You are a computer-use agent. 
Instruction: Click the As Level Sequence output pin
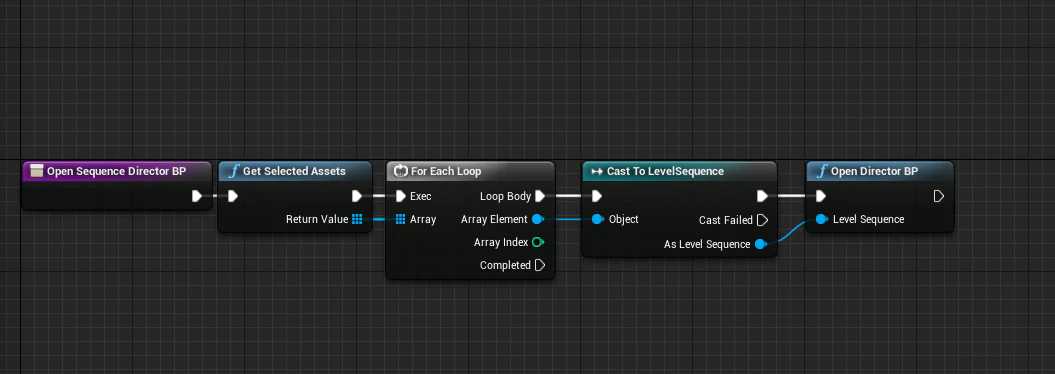point(760,244)
